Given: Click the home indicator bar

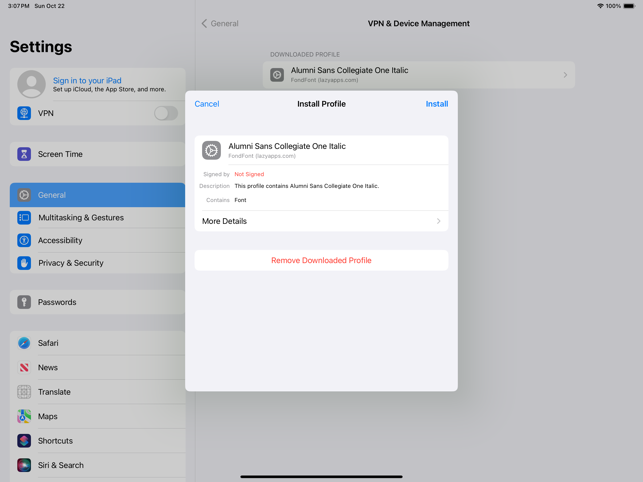Looking at the screenshot, I should 321,477.
